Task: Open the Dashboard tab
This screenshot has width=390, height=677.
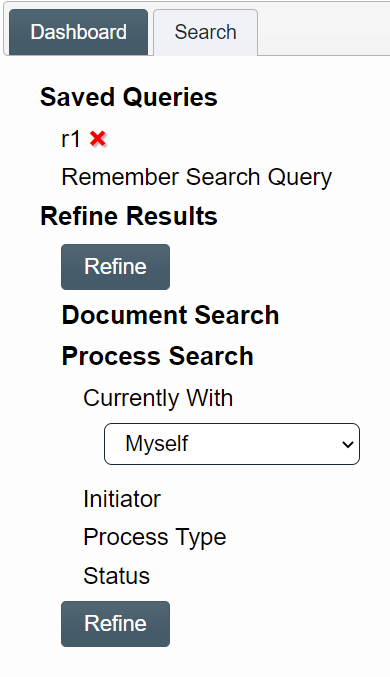Action: pos(79,32)
